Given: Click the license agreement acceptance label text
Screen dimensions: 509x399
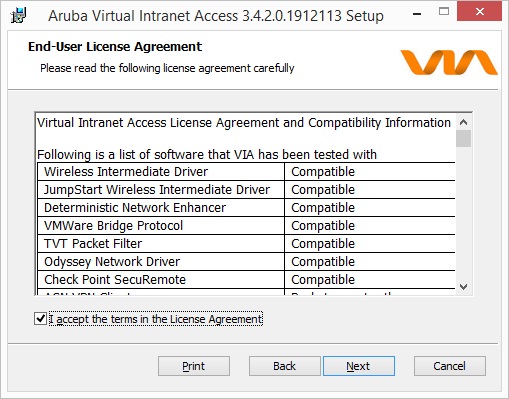Looking at the screenshot, I should pos(156,319).
